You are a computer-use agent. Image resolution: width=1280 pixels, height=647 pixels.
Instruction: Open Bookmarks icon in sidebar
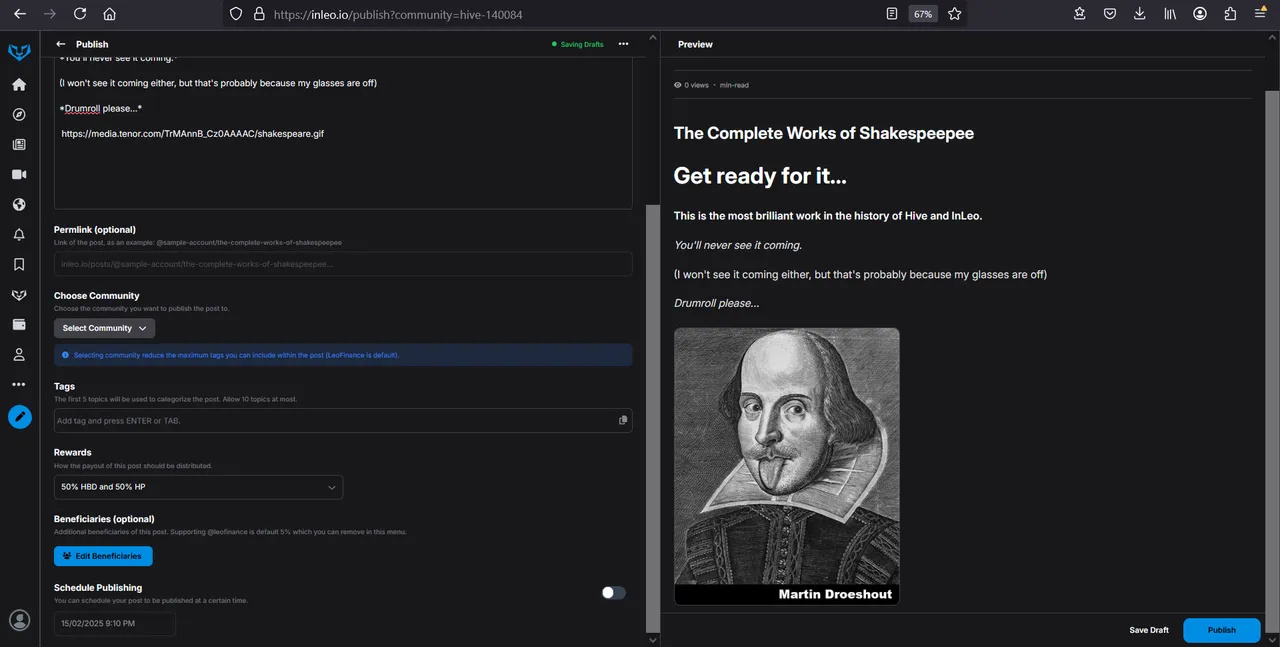[19, 265]
